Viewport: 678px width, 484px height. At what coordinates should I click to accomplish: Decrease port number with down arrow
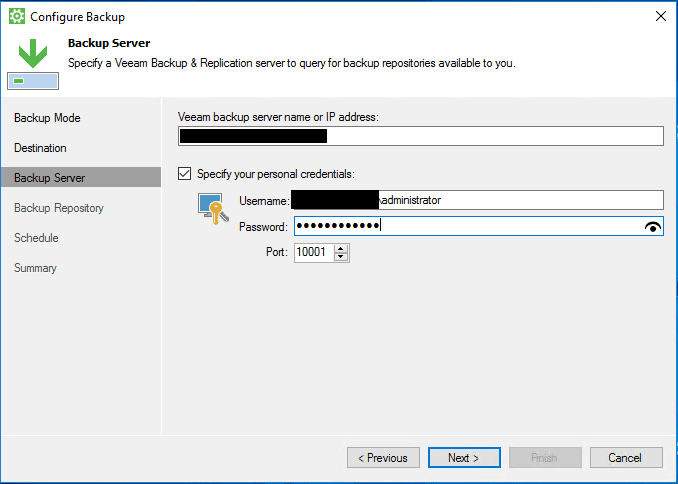[x=342, y=257]
